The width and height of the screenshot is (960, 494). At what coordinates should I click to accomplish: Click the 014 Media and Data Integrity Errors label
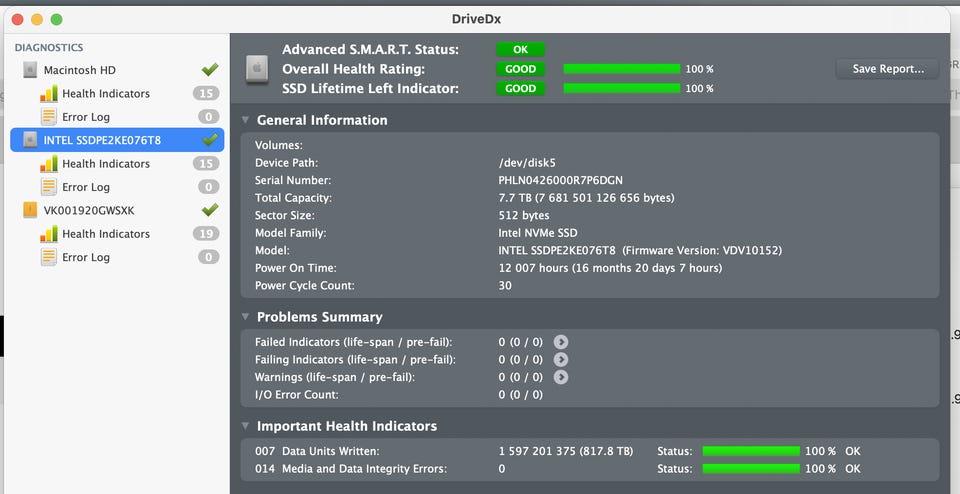pyautogui.click(x=351, y=469)
